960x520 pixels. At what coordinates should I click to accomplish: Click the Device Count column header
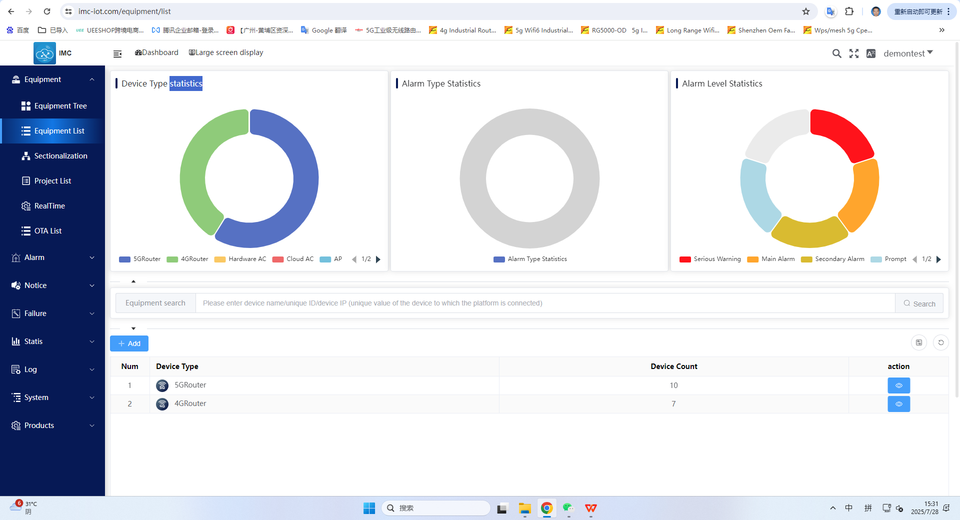coord(673,366)
